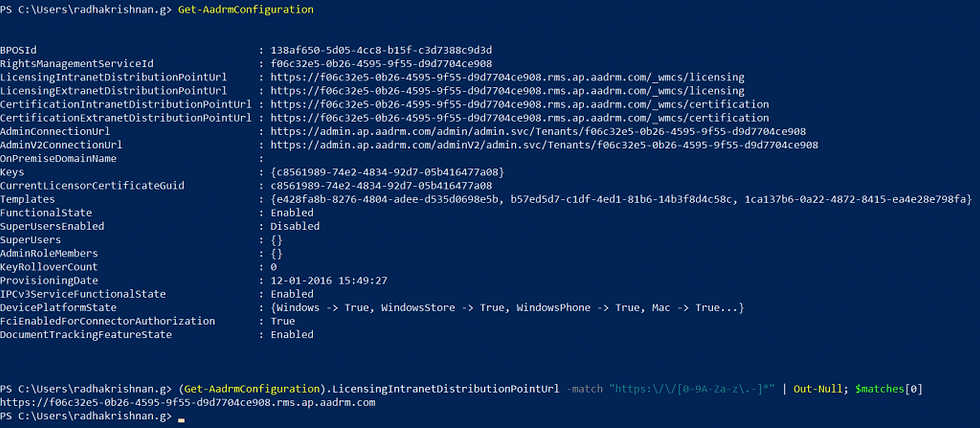Click the DocumentTrackingFeatureState Enabled value
Screen dimensions: 980x428
tap(292, 335)
